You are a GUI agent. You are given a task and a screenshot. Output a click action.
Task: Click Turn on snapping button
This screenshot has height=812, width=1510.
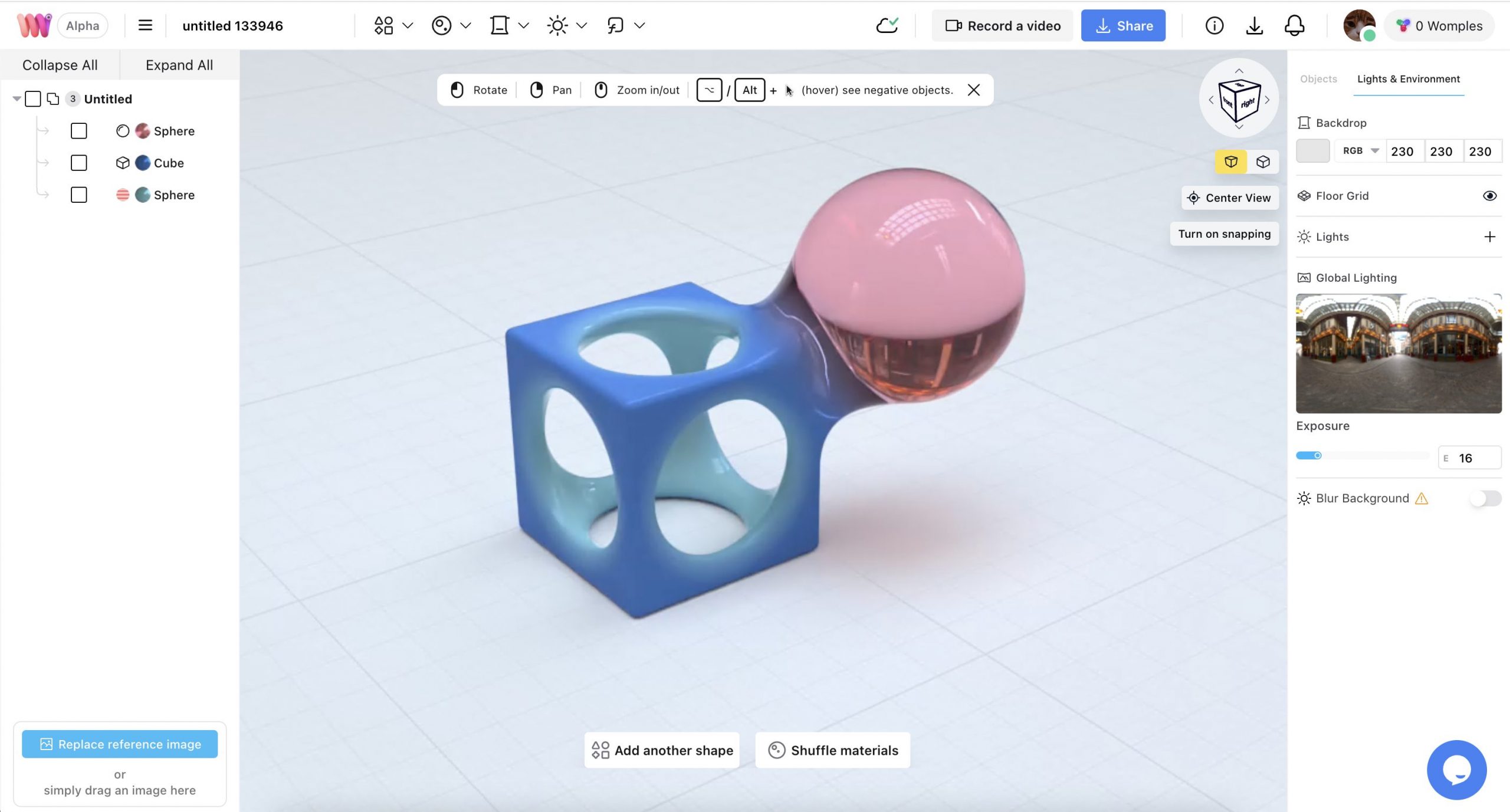click(x=1225, y=234)
